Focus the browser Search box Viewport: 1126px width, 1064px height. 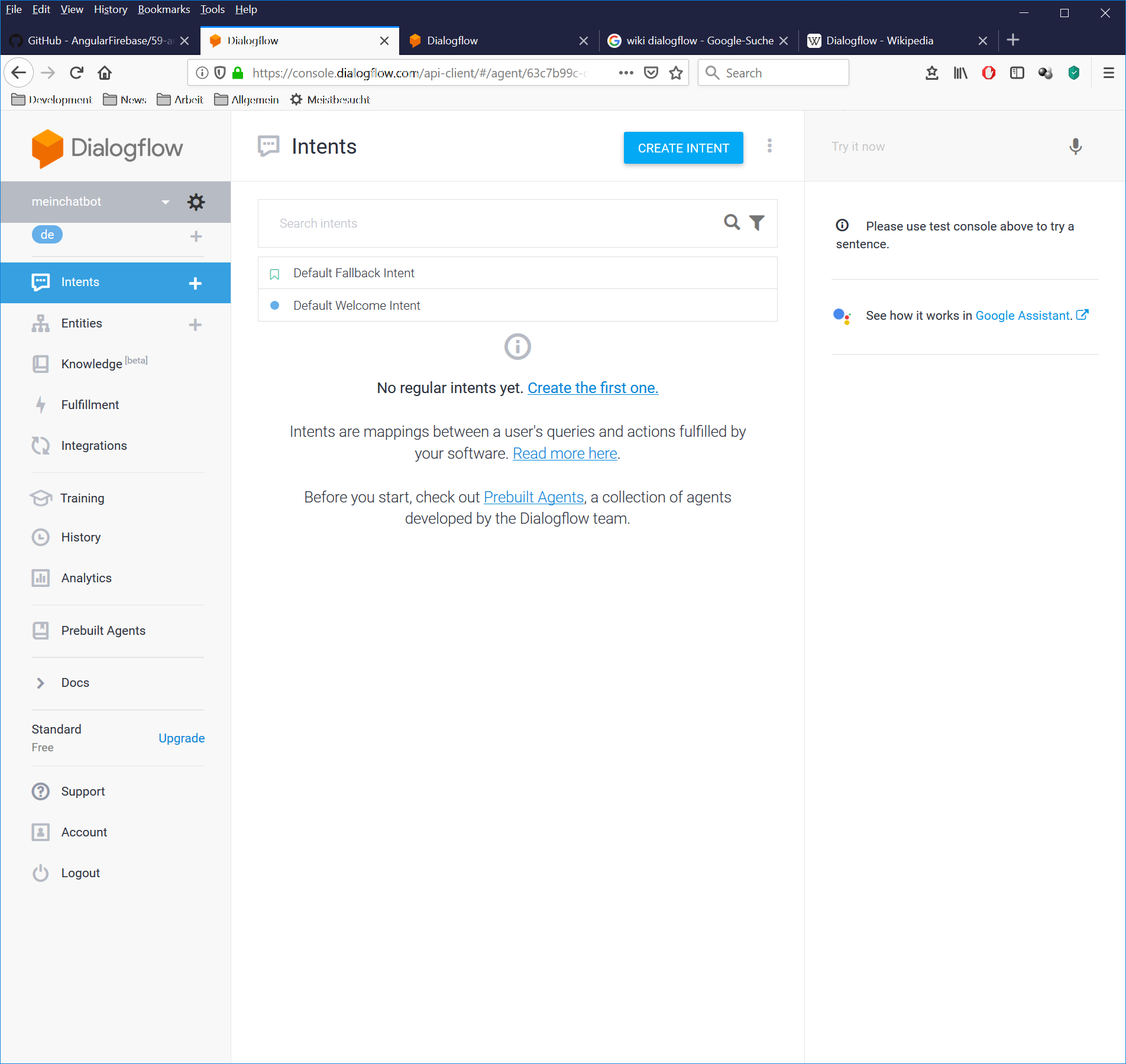[774, 73]
